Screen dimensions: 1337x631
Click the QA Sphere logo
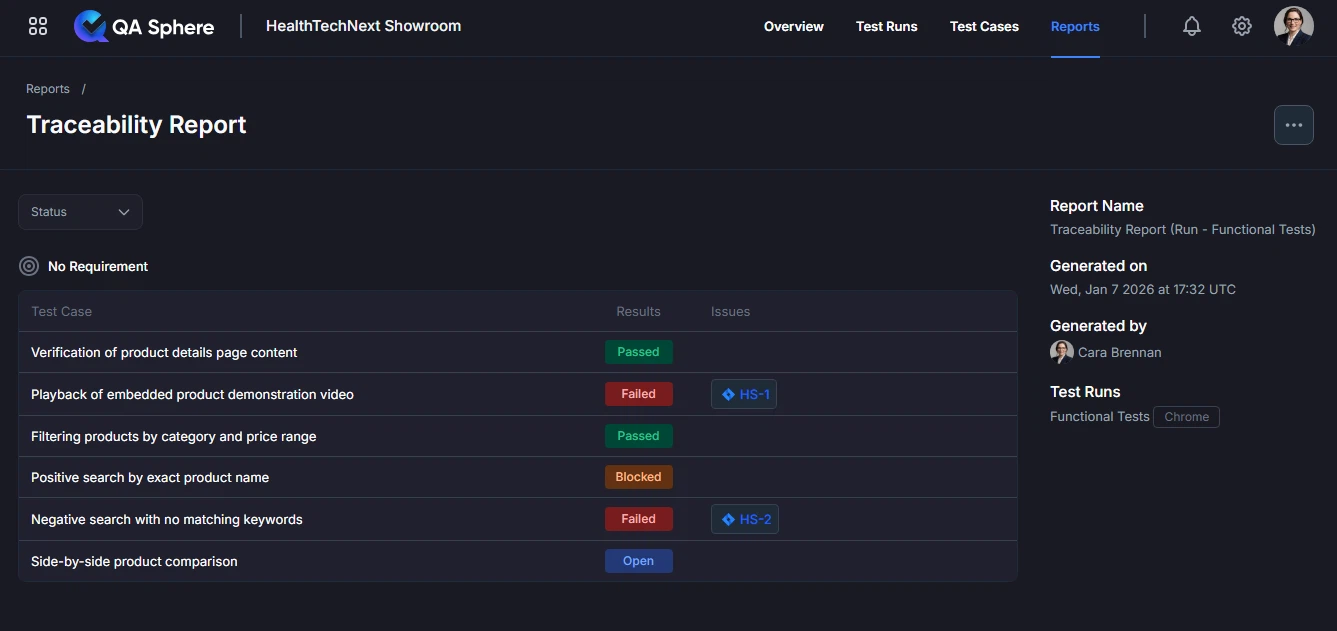click(x=144, y=27)
